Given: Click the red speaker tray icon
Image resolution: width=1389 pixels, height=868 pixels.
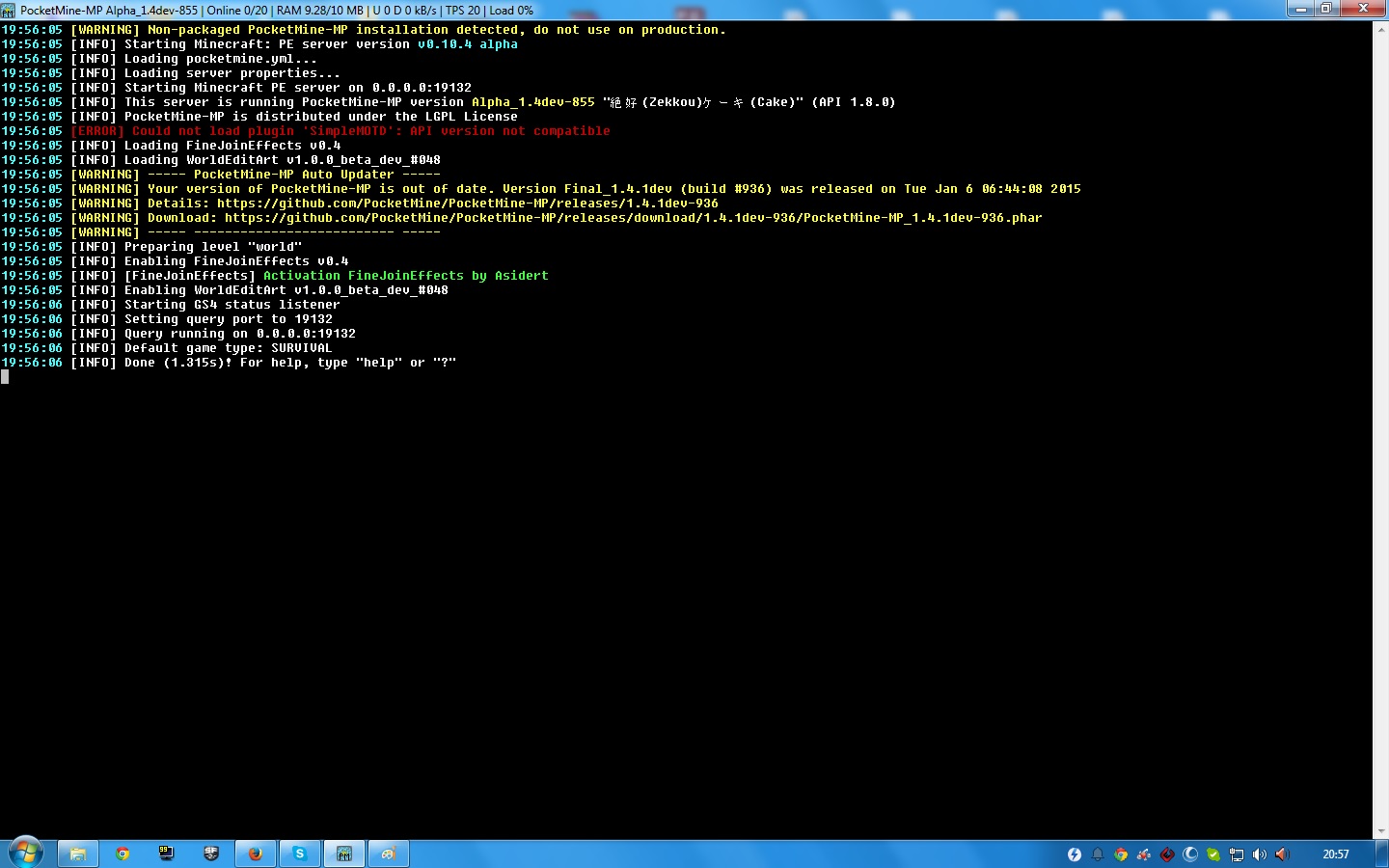Looking at the screenshot, I should pyautogui.click(x=1283, y=854).
